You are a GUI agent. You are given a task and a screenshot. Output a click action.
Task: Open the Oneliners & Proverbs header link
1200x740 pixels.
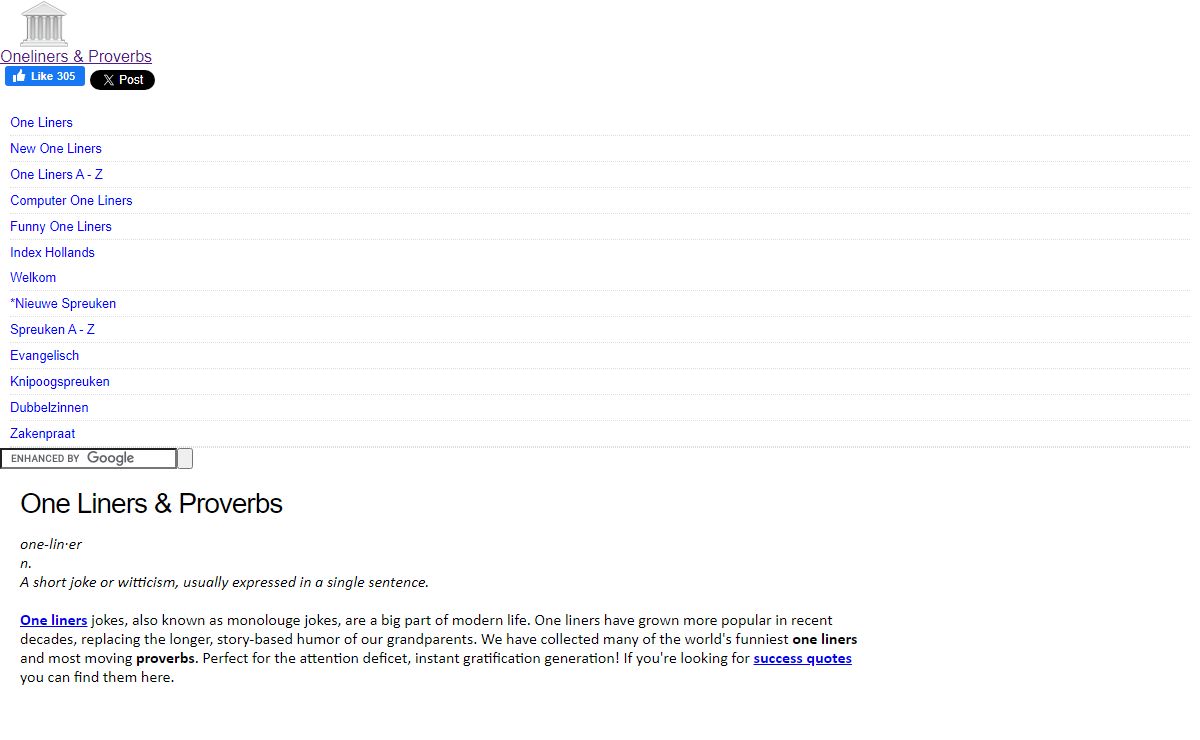point(76,56)
